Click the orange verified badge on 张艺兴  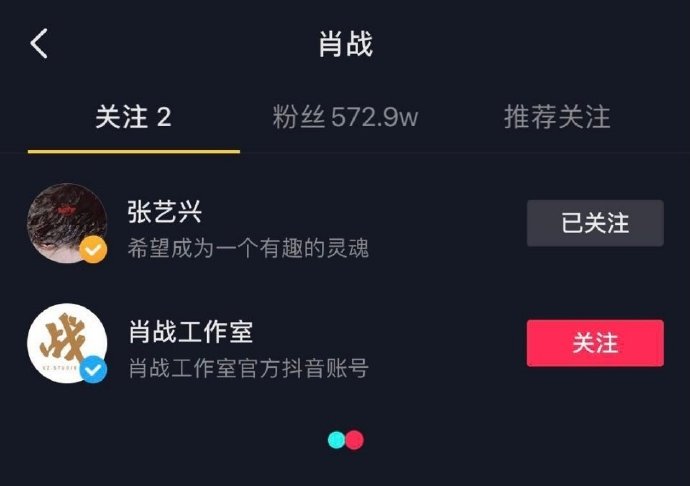pos(94,250)
